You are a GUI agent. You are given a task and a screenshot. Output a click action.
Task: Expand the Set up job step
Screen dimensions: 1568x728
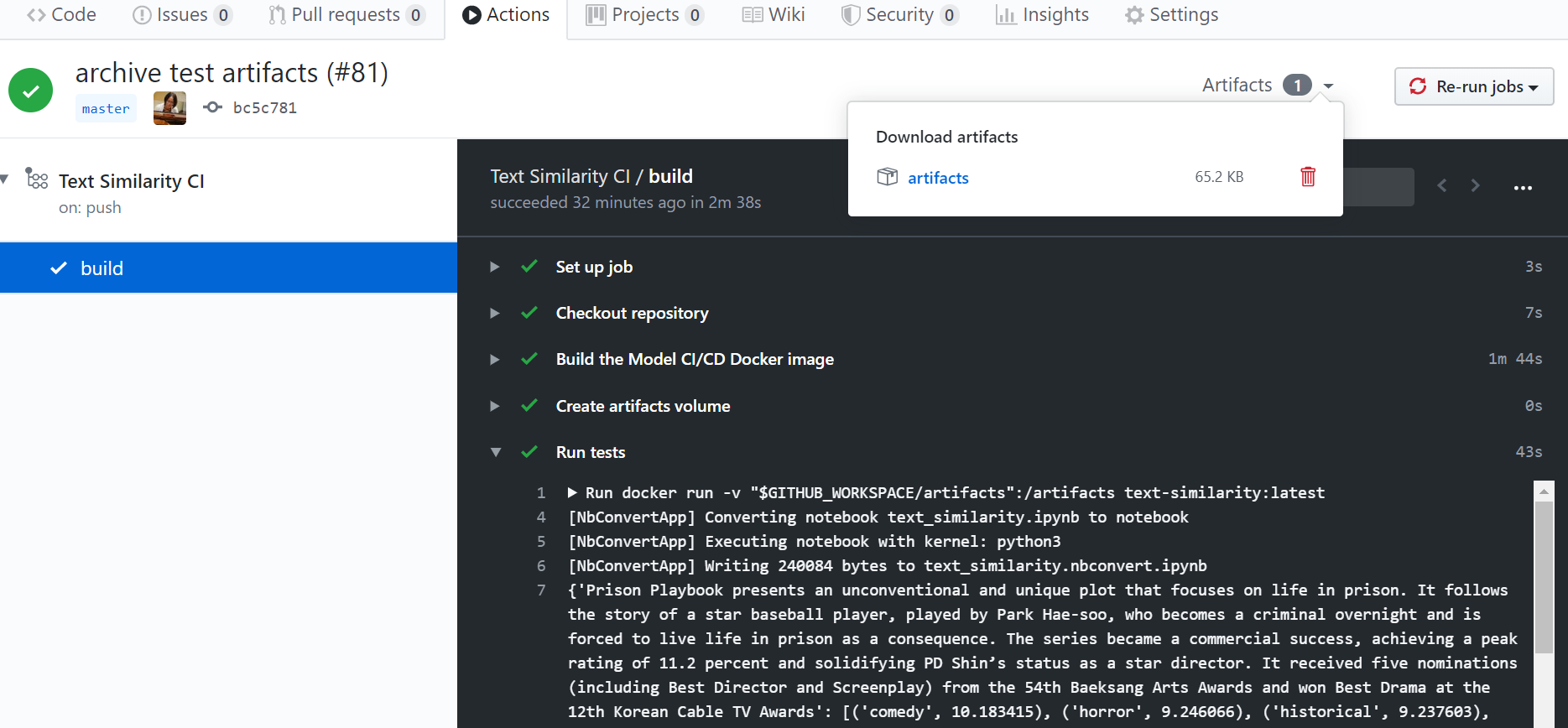click(495, 267)
